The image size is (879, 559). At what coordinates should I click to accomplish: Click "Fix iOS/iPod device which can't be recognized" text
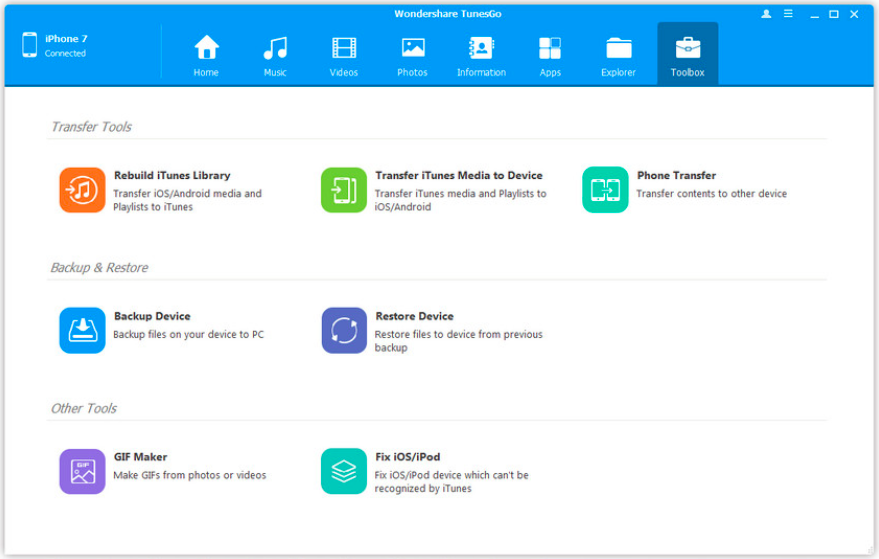(451, 482)
